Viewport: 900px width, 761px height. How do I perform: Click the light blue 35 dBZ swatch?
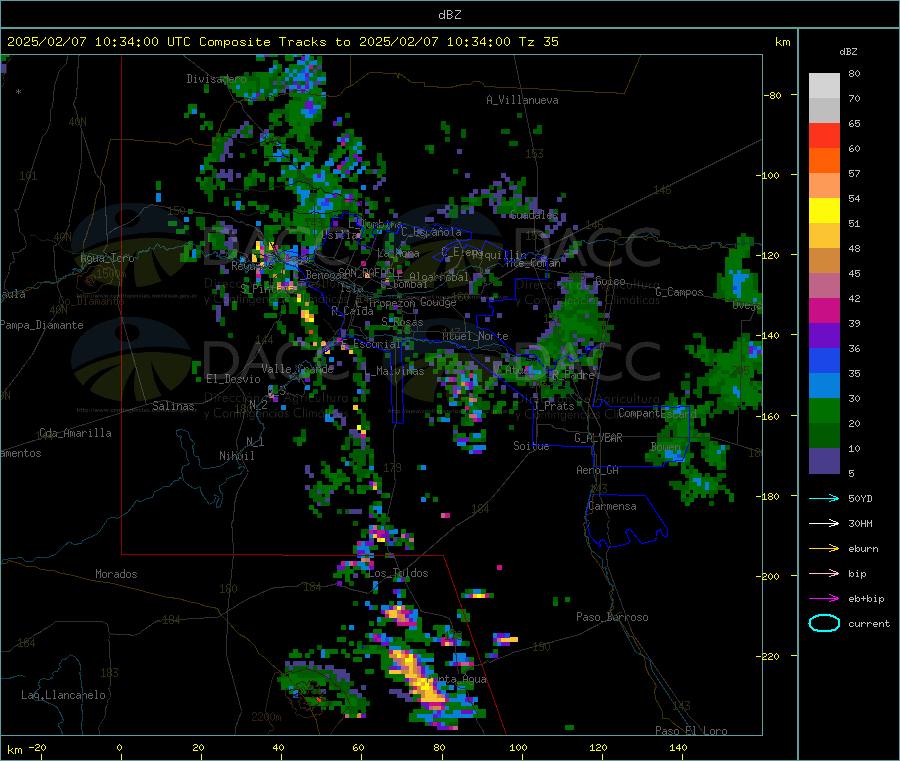(824, 386)
